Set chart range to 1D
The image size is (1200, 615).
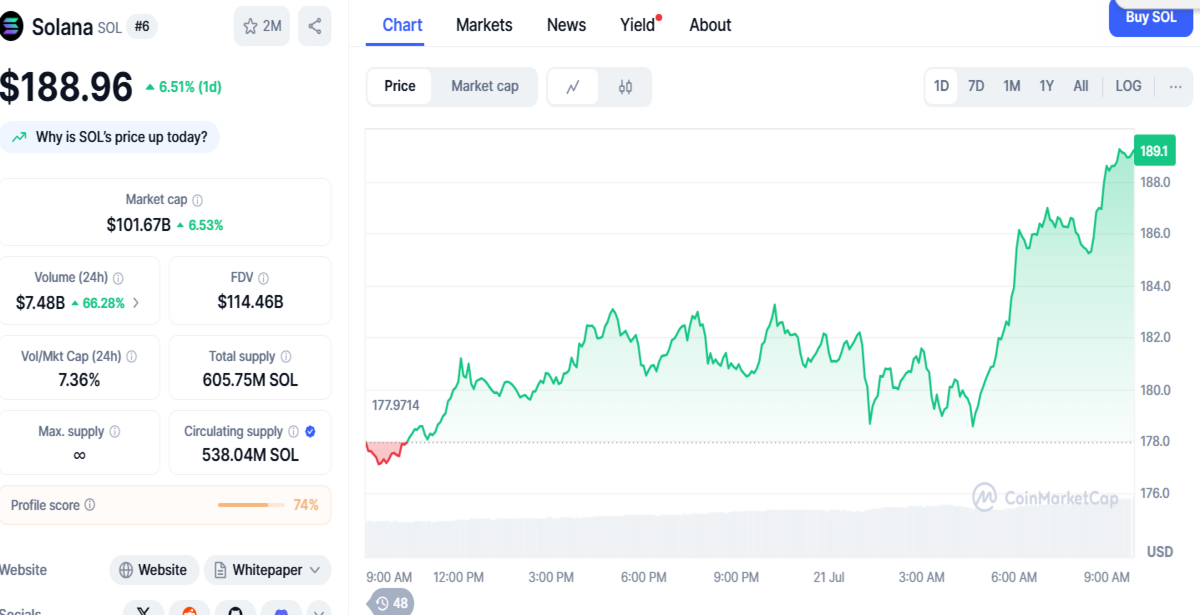941,86
